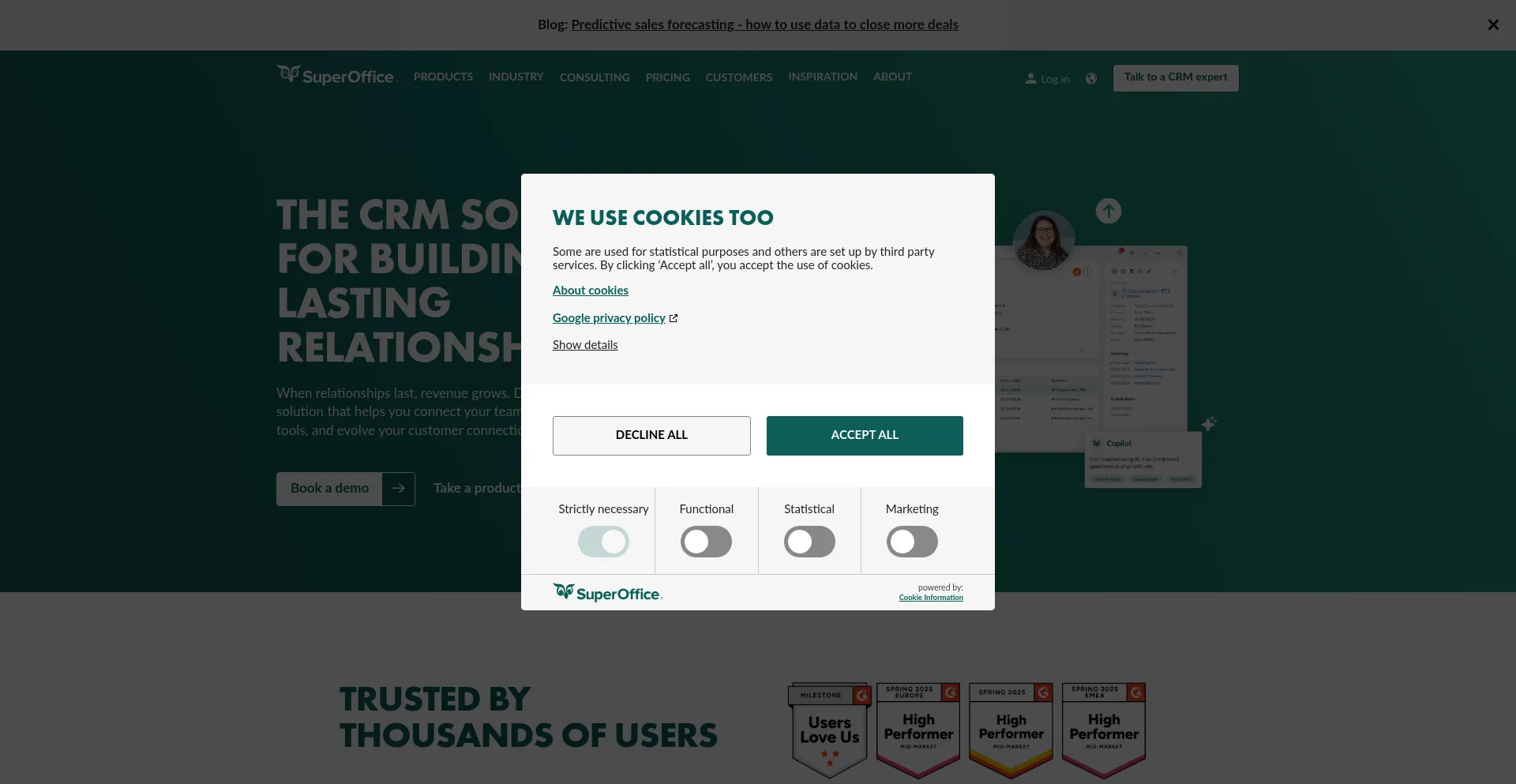Enable the Marketing cookies toggle
This screenshot has width=1516, height=784.
911,542
